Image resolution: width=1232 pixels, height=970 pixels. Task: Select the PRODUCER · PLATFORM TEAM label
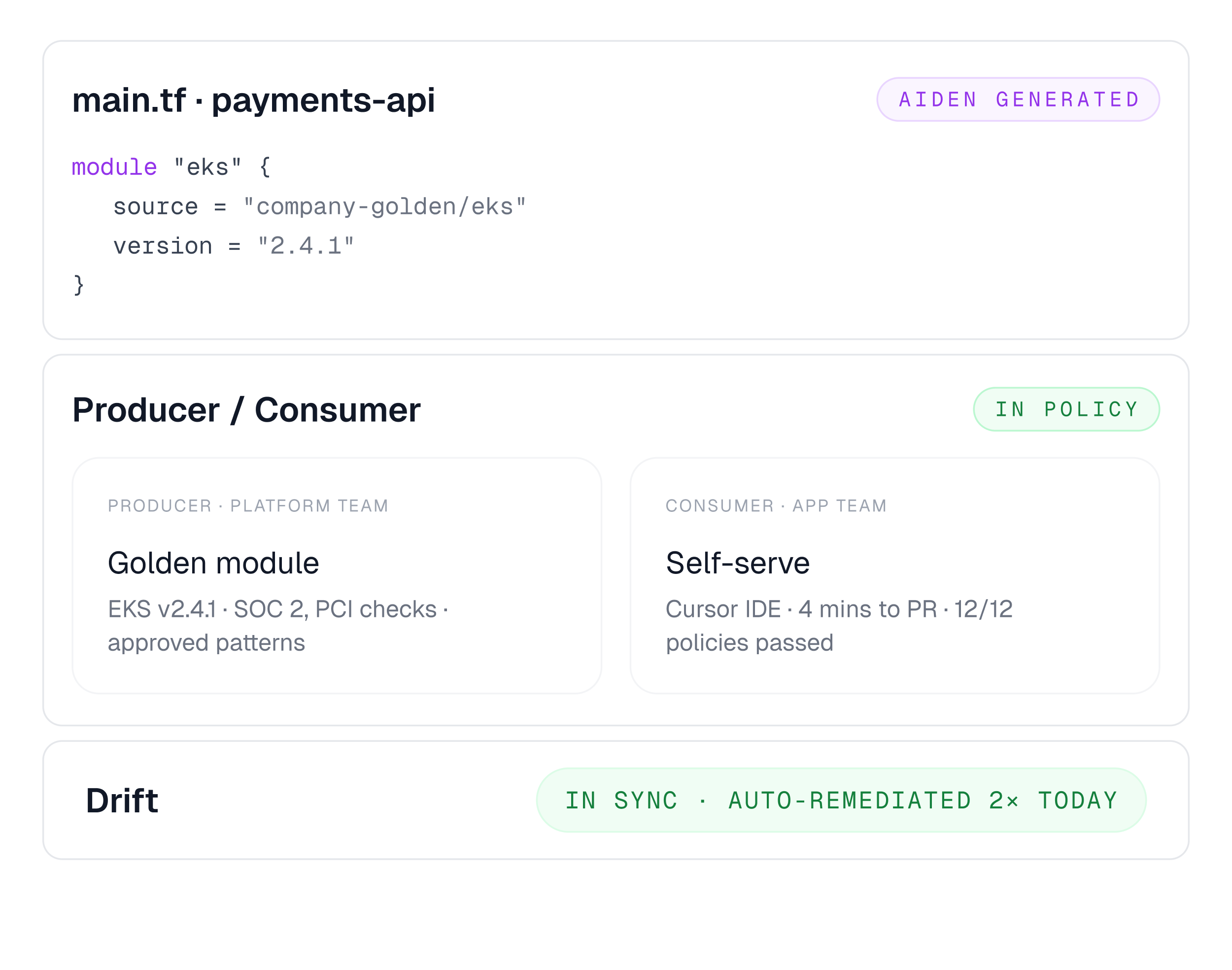(248, 505)
